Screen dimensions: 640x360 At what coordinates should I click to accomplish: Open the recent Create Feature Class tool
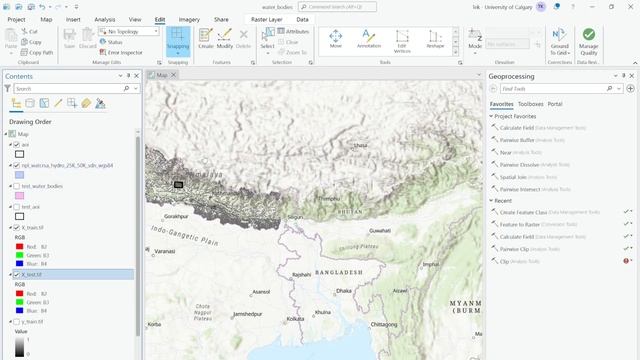click(523, 212)
